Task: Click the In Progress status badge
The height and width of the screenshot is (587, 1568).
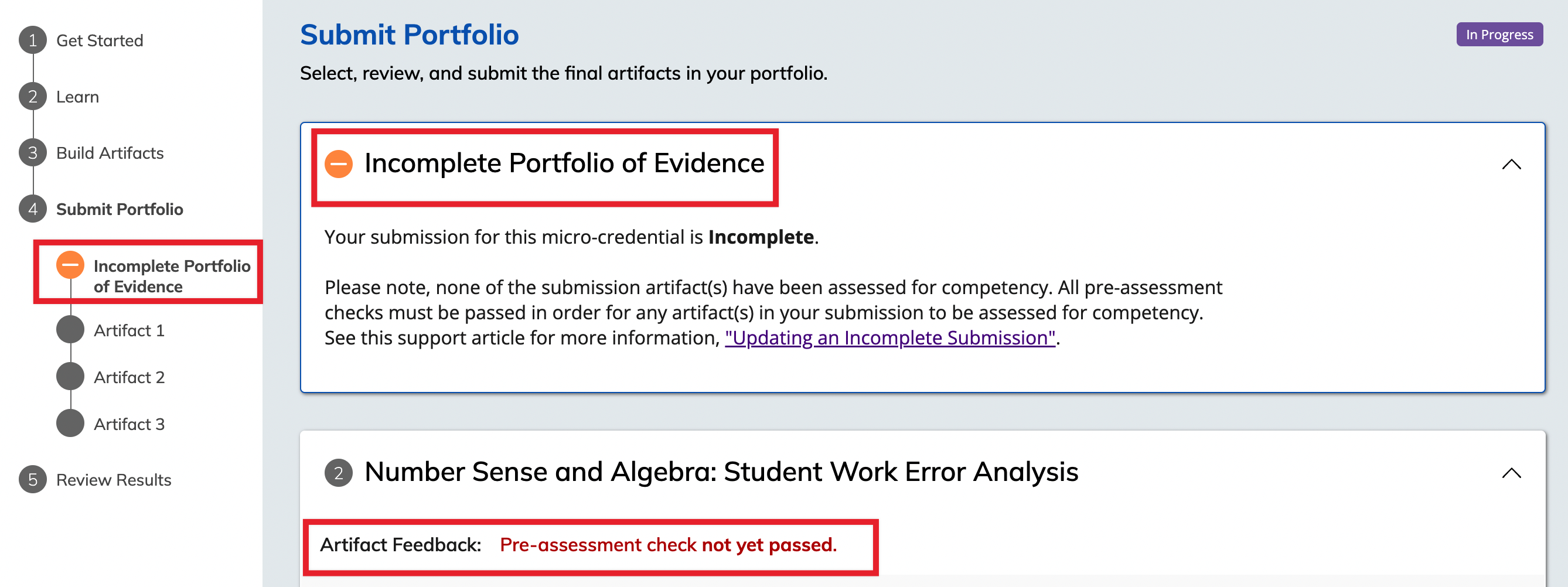Action: tap(1499, 35)
